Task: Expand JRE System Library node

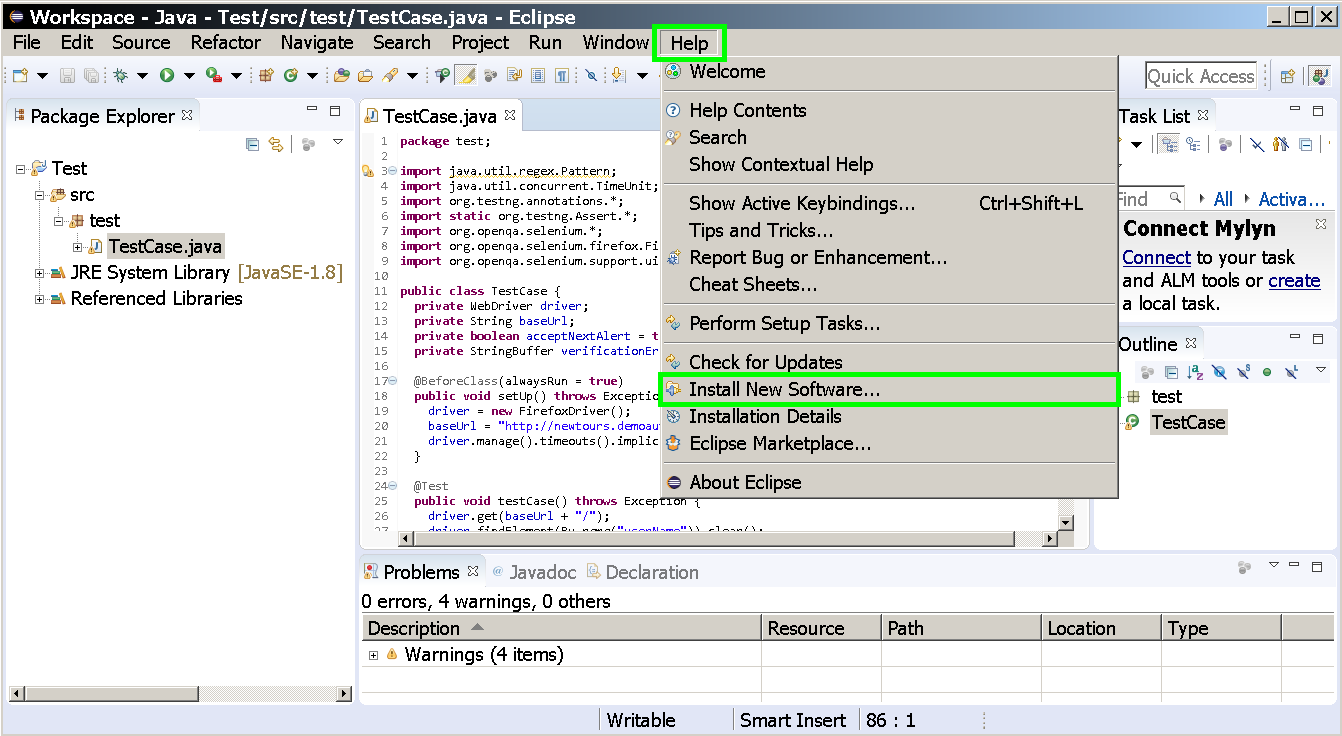Action: (x=40, y=272)
